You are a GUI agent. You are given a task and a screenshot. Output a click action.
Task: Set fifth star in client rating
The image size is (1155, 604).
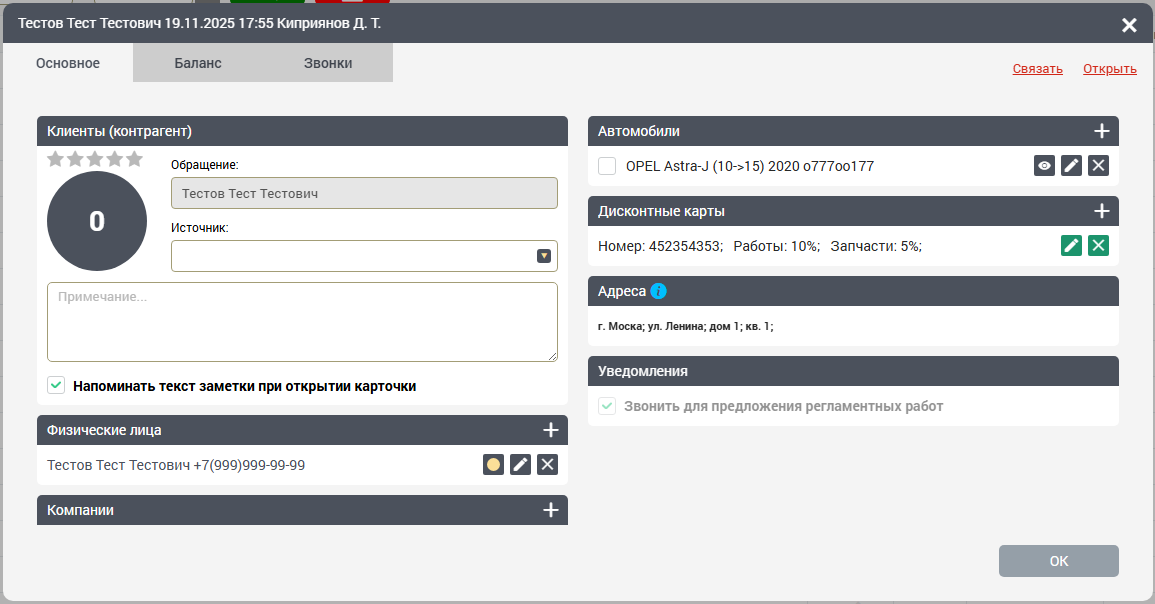(x=134, y=159)
